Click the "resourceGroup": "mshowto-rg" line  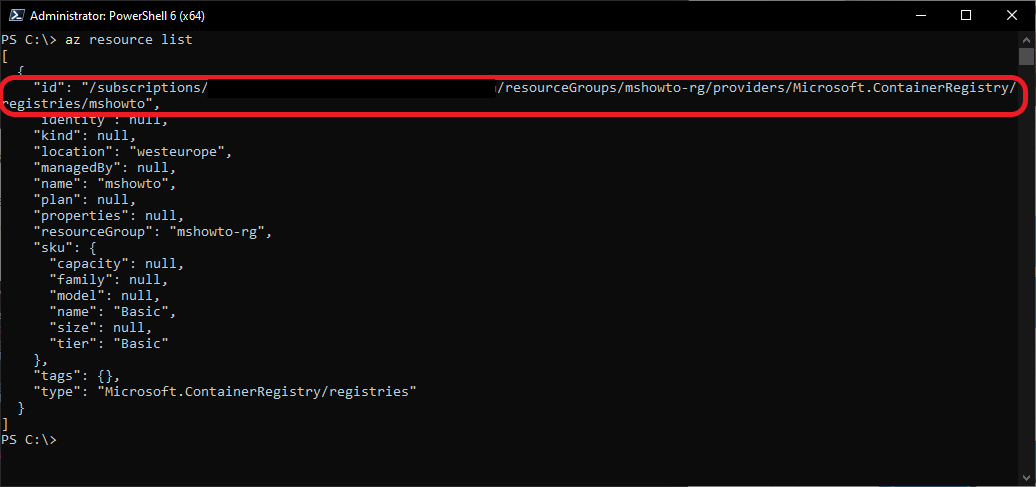point(153,231)
